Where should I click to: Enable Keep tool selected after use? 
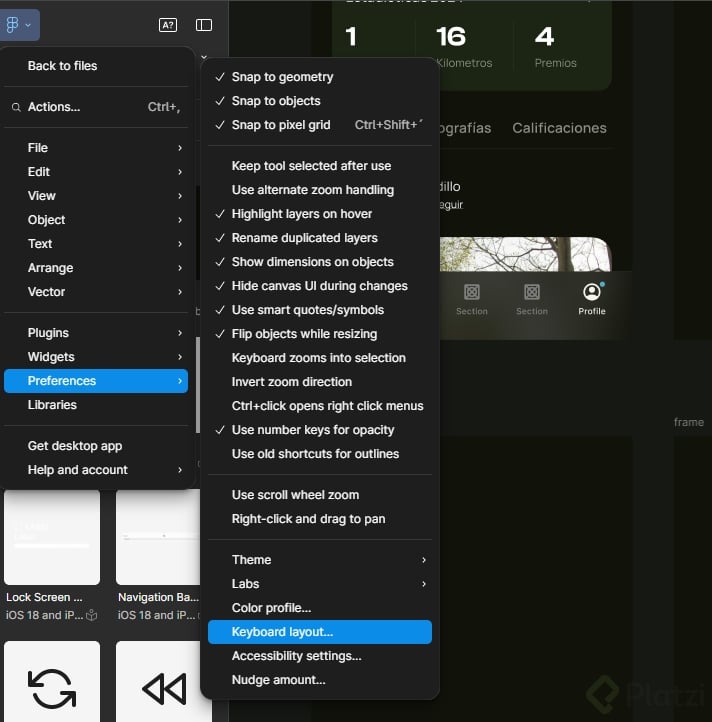click(320, 166)
